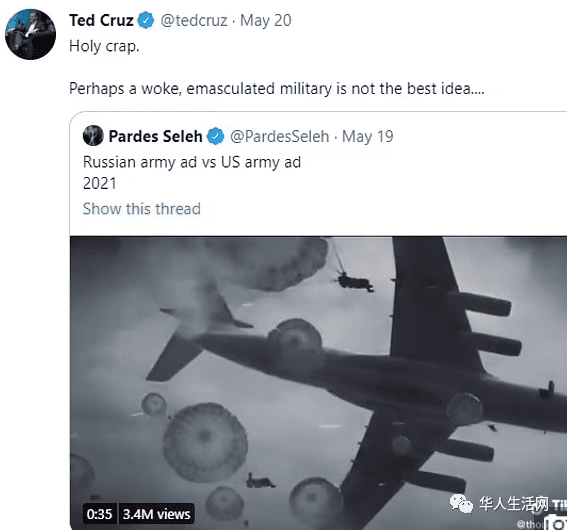567x530 pixels.
Task: Click the woke, emasculated military sentence
Action: click(277, 89)
